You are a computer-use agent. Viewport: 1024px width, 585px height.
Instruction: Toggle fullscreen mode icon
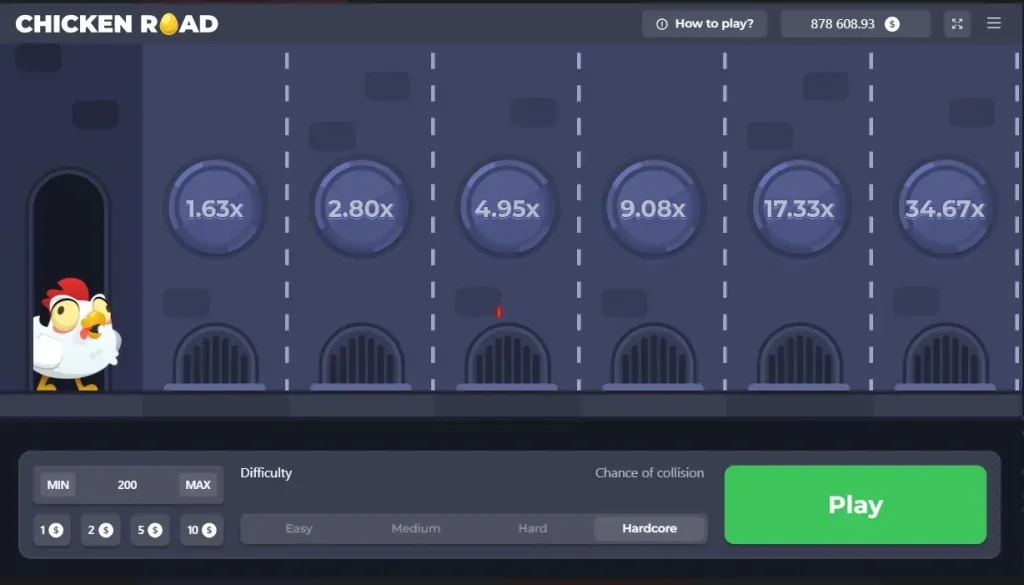click(x=957, y=24)
